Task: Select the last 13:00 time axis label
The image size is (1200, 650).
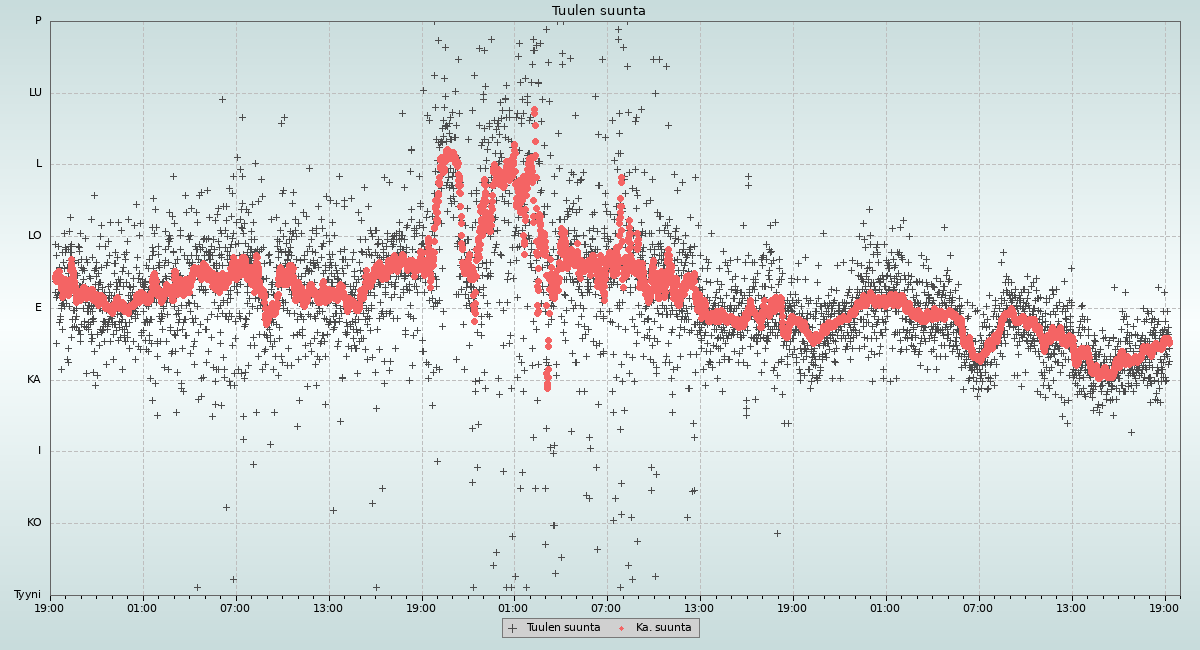Action: coord(1071,607)
